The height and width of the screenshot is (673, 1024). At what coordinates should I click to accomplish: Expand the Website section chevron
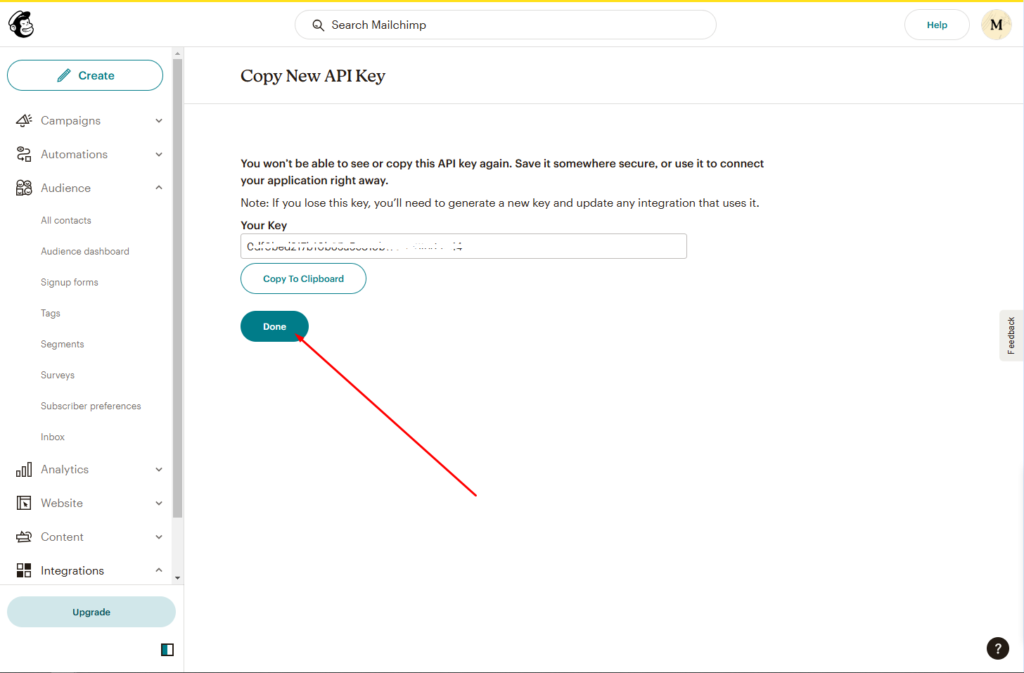159,503
